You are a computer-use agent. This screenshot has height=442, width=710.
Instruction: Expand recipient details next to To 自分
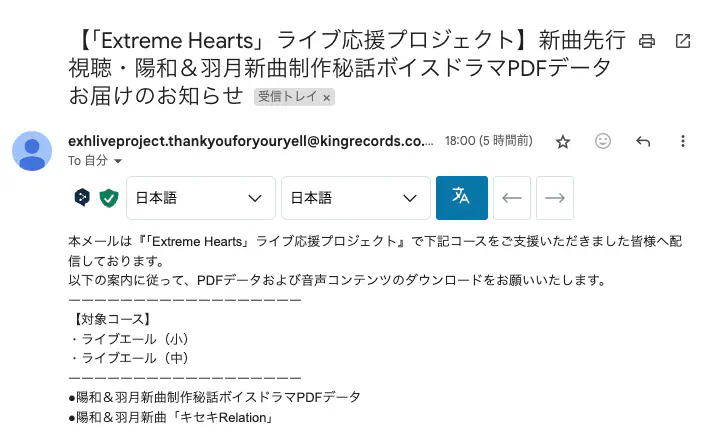(x=118, y=161)
